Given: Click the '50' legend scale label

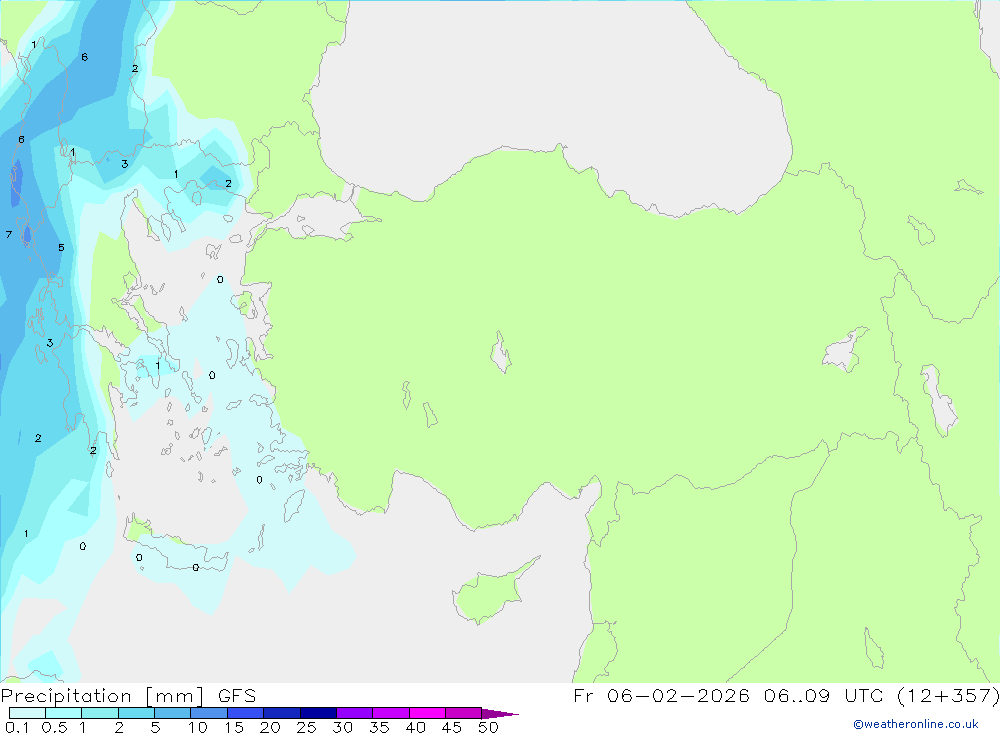Looking at the screenshot, I should click(x=488, y=727).
